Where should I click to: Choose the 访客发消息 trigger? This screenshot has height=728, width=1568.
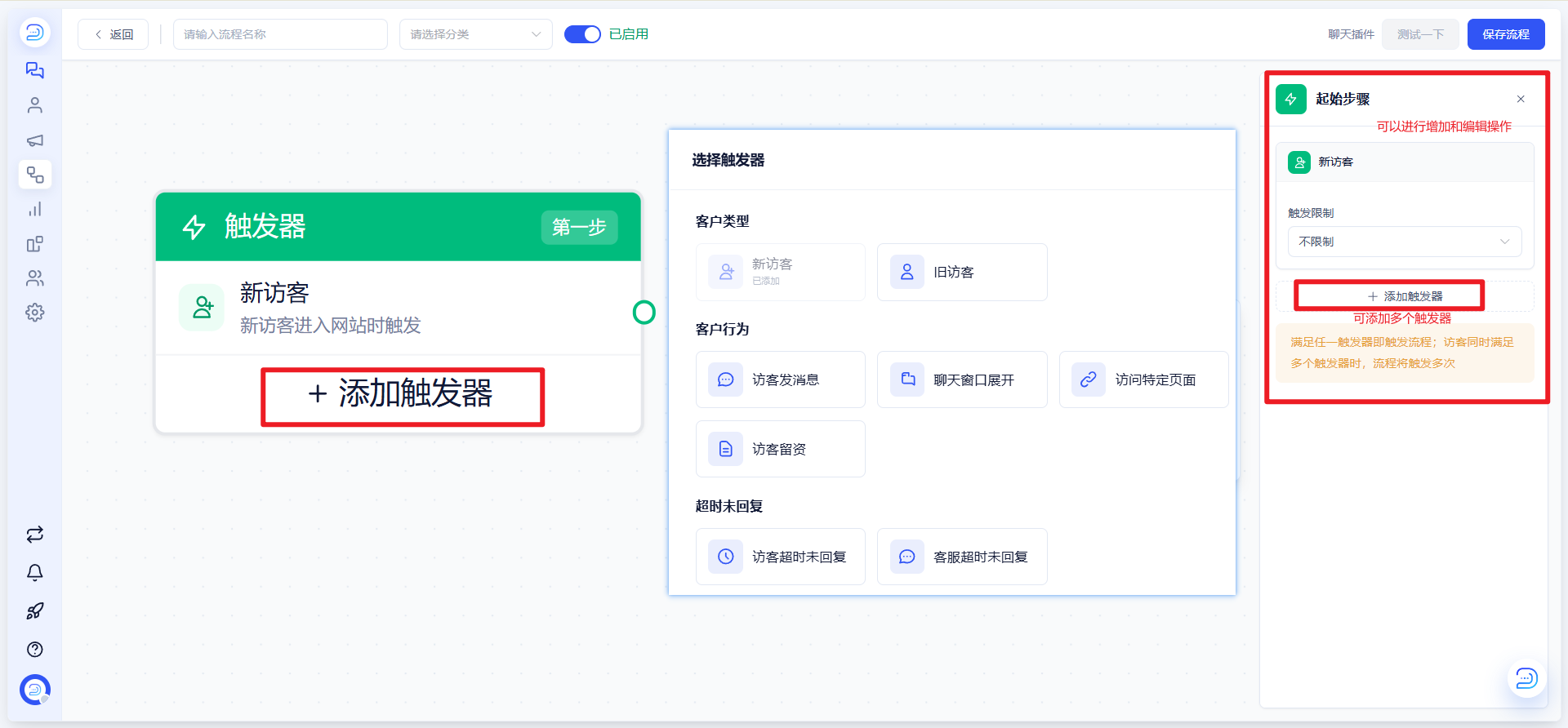781,380
